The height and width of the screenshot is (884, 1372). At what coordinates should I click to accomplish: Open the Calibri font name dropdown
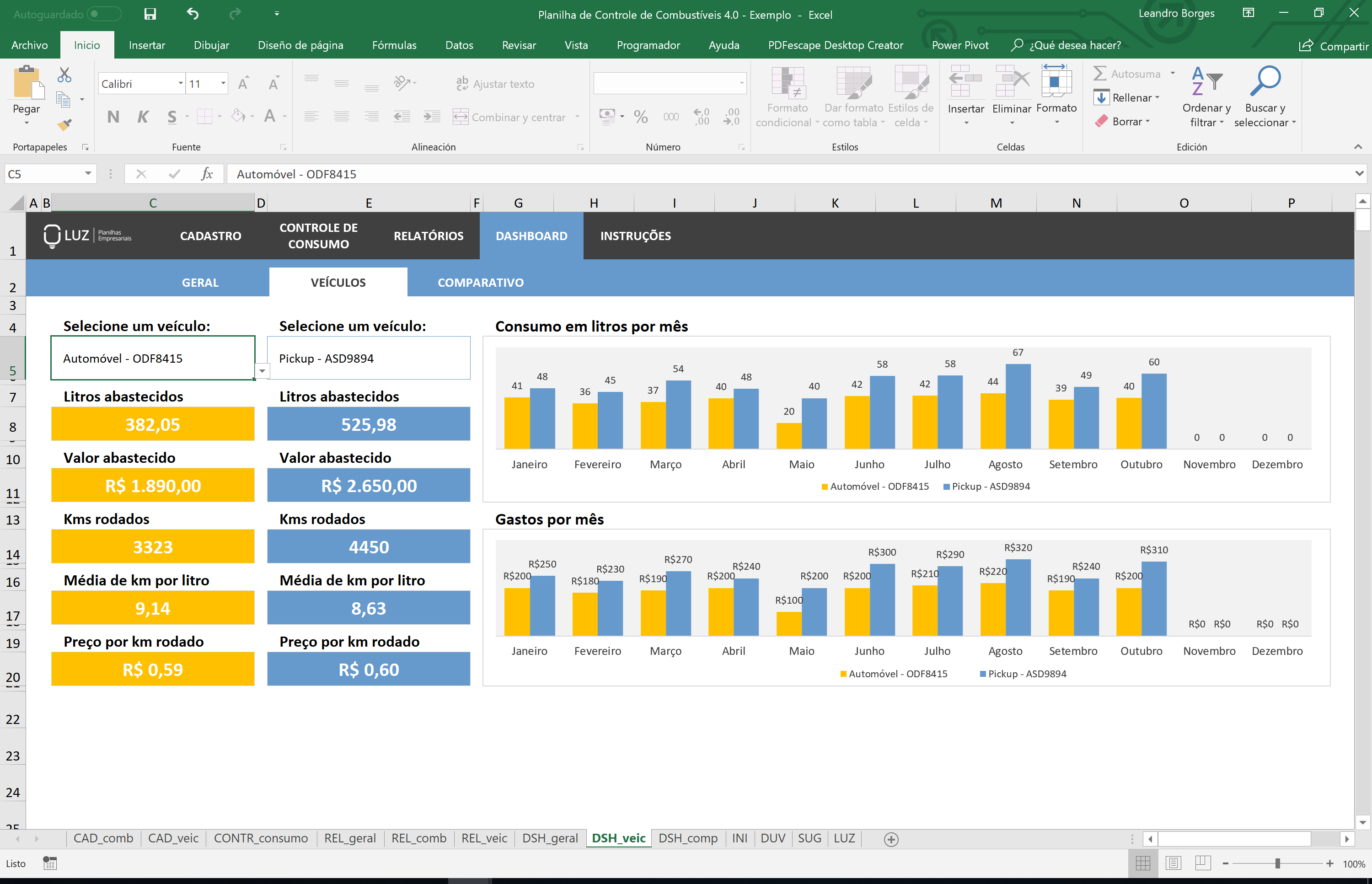(180, 84)
